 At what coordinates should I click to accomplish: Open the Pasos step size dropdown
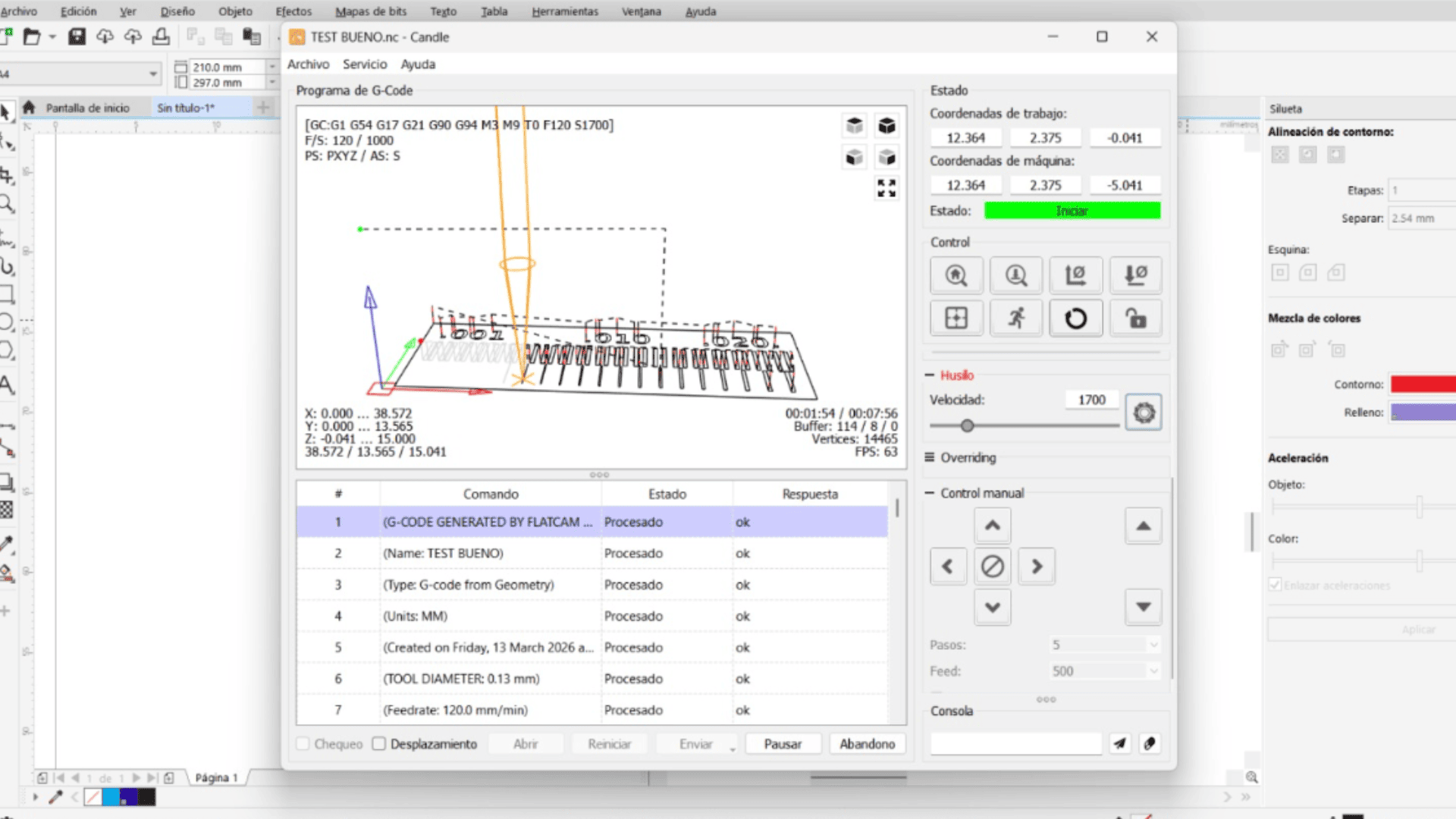pos(1153,645)
